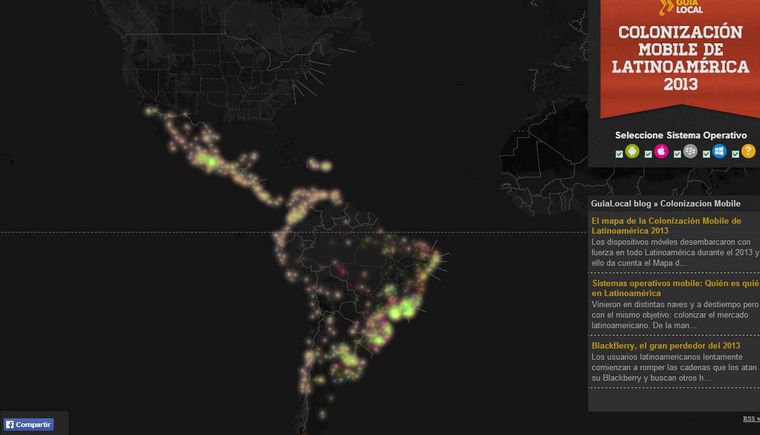Click the blue Windows icon
Viewport: 760px width, 435px height.
tap(719, 151)
